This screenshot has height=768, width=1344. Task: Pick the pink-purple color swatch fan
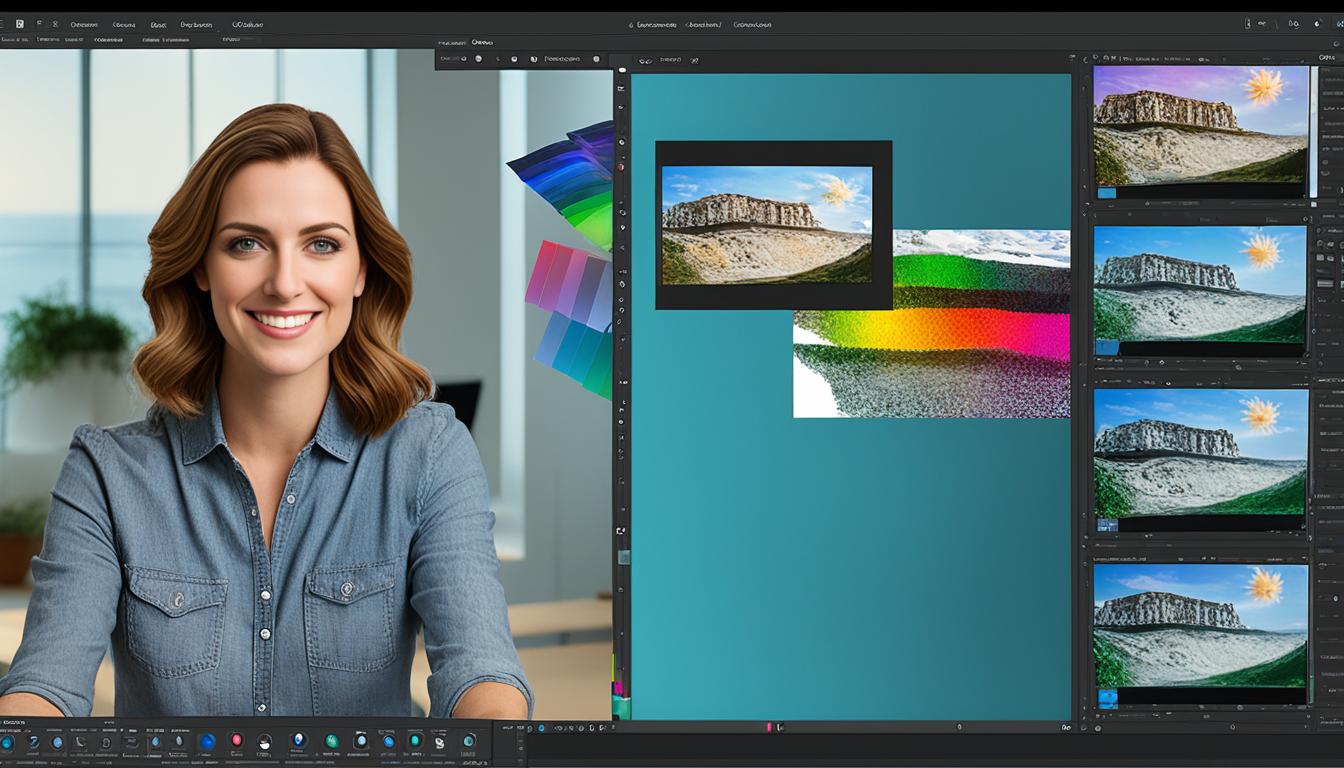click(x=568, y=286)
